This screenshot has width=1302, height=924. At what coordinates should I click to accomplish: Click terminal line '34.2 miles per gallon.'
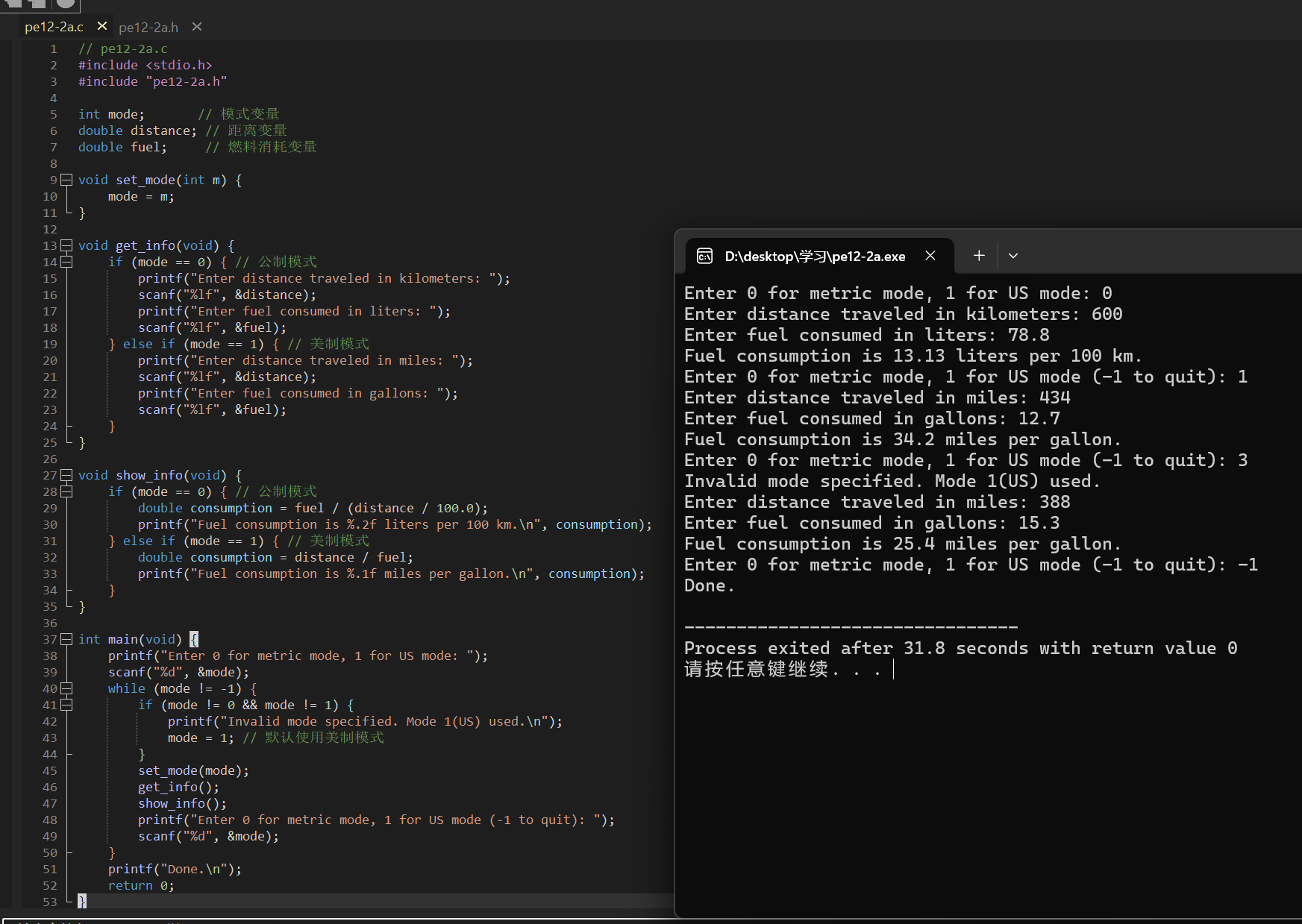pyautogui.click(x=903, y=439)
